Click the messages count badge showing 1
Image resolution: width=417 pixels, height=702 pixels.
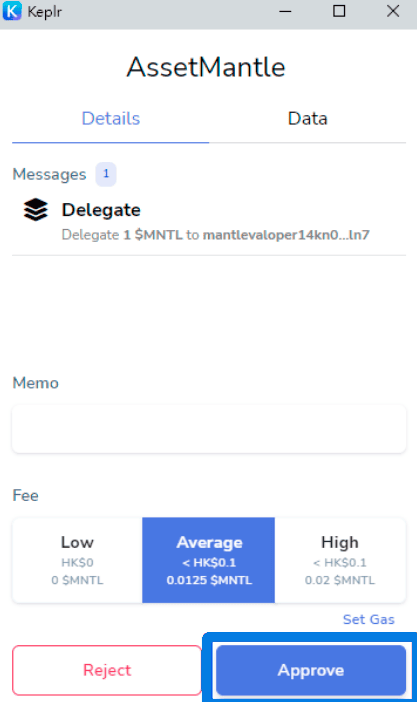(106, 174)
